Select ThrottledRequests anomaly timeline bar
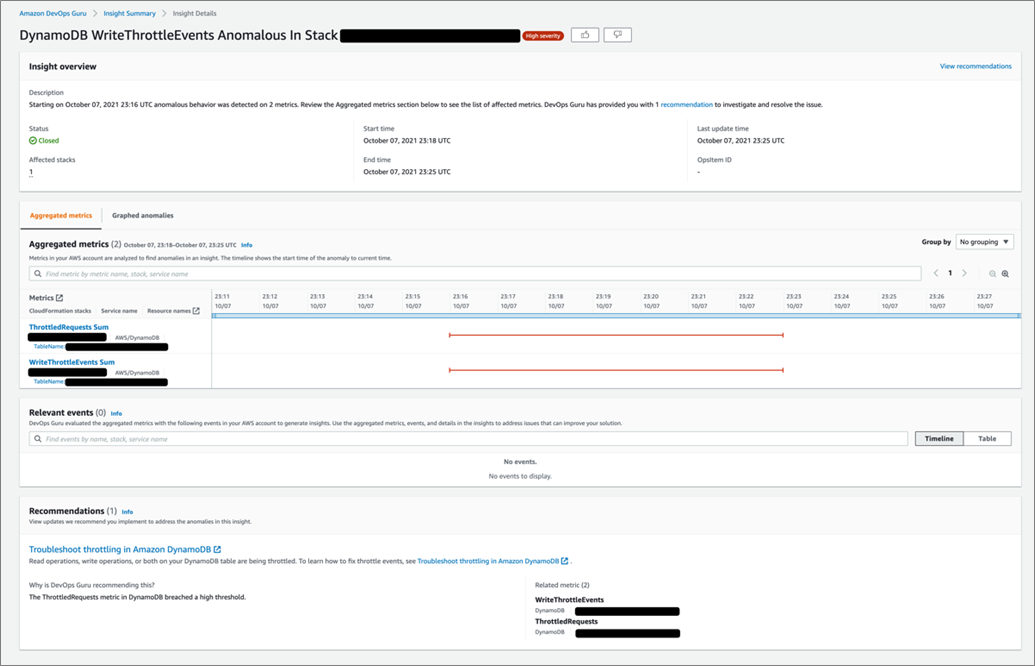The width and height of the screenshot is (1035, 666). 616,335
